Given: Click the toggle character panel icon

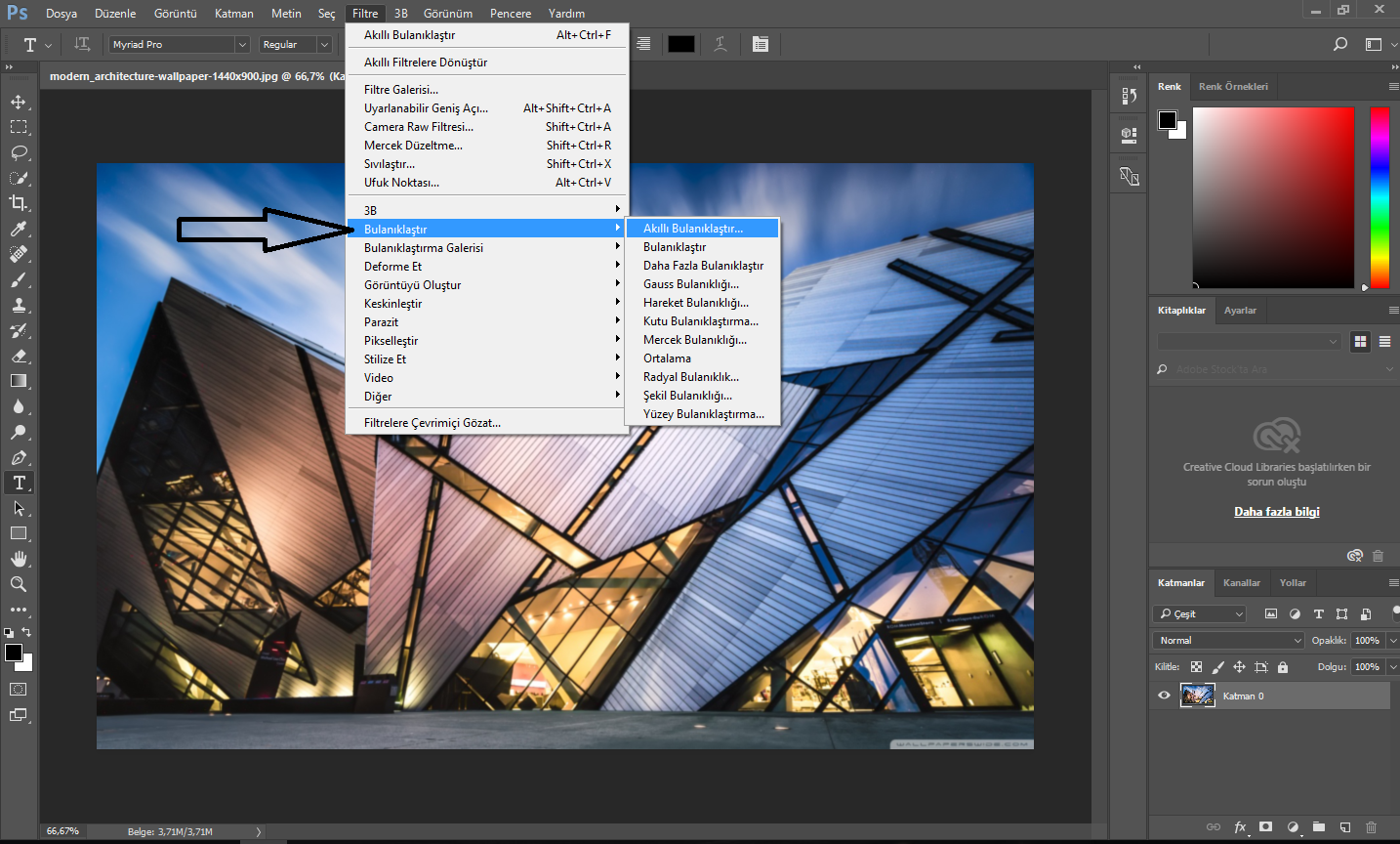Looking at the screenshot, I should click(x=761, y=44).
